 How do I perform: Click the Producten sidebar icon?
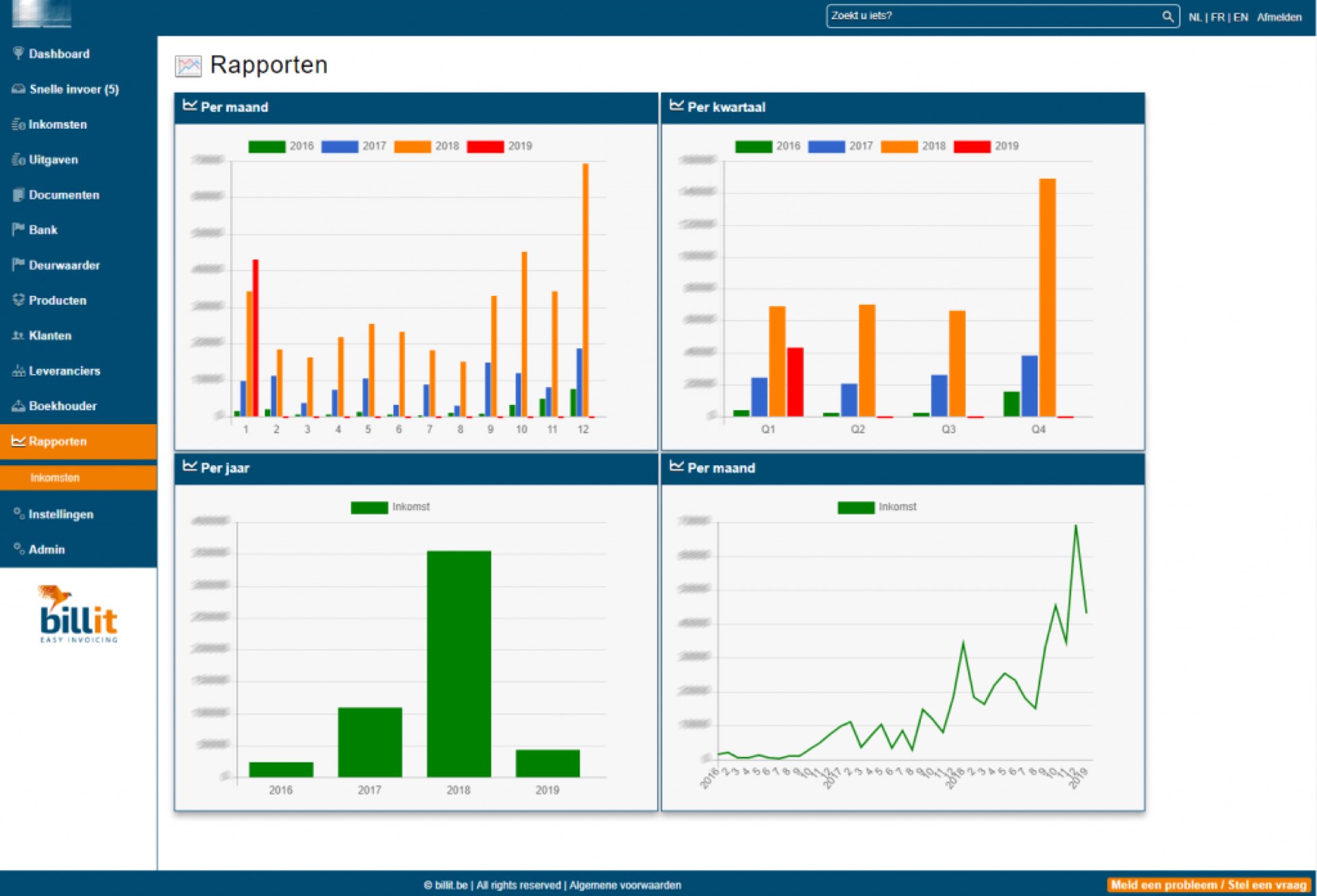coord(19,300)
